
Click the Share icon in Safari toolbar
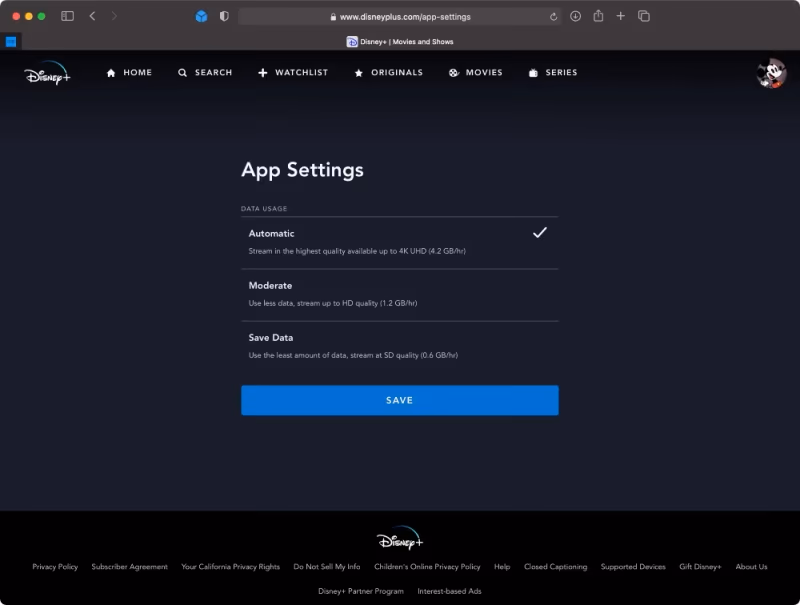tap(598, 16)
